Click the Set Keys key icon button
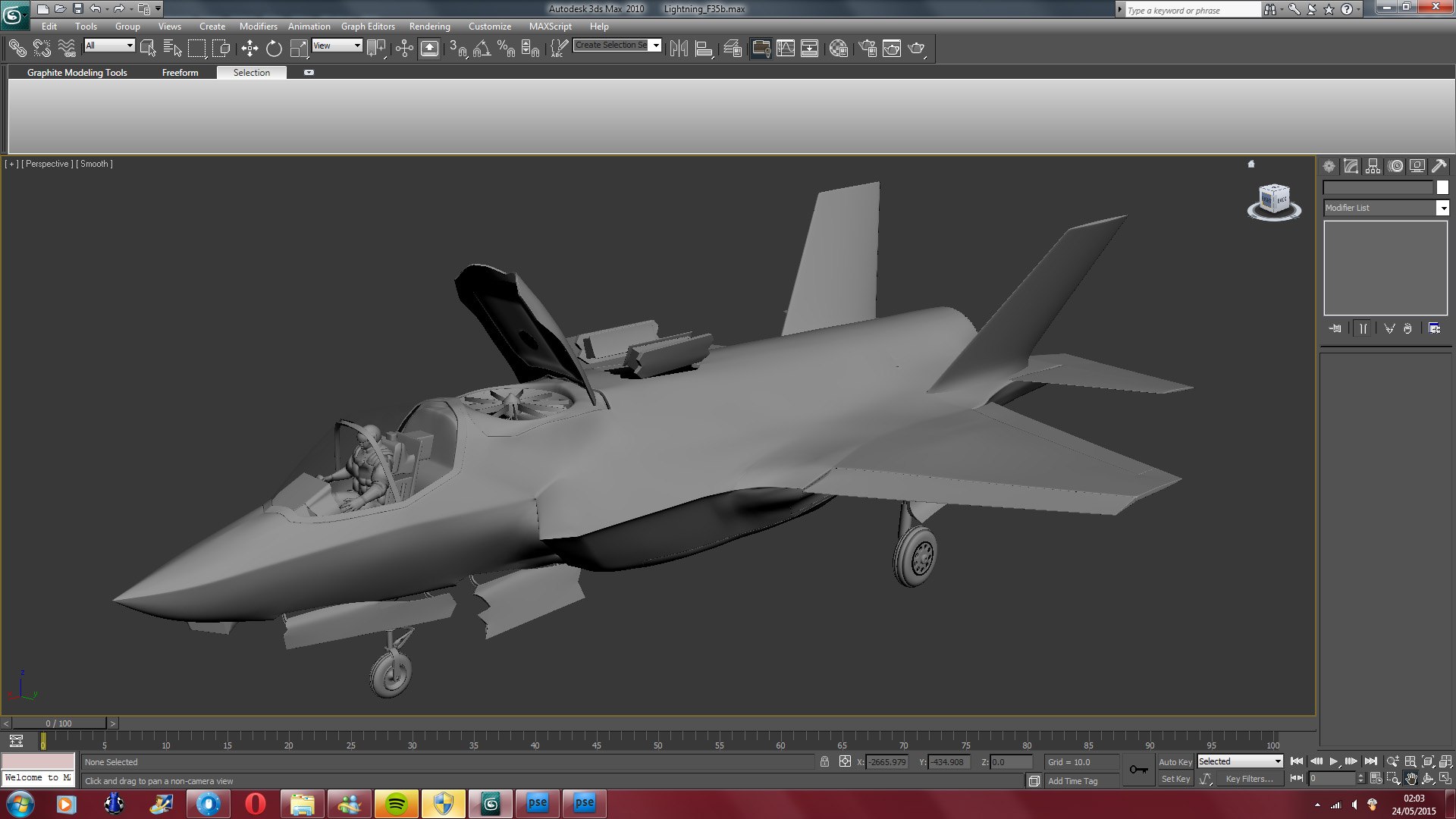Viewport: 1456px width, 819px height. (1138, 770)
